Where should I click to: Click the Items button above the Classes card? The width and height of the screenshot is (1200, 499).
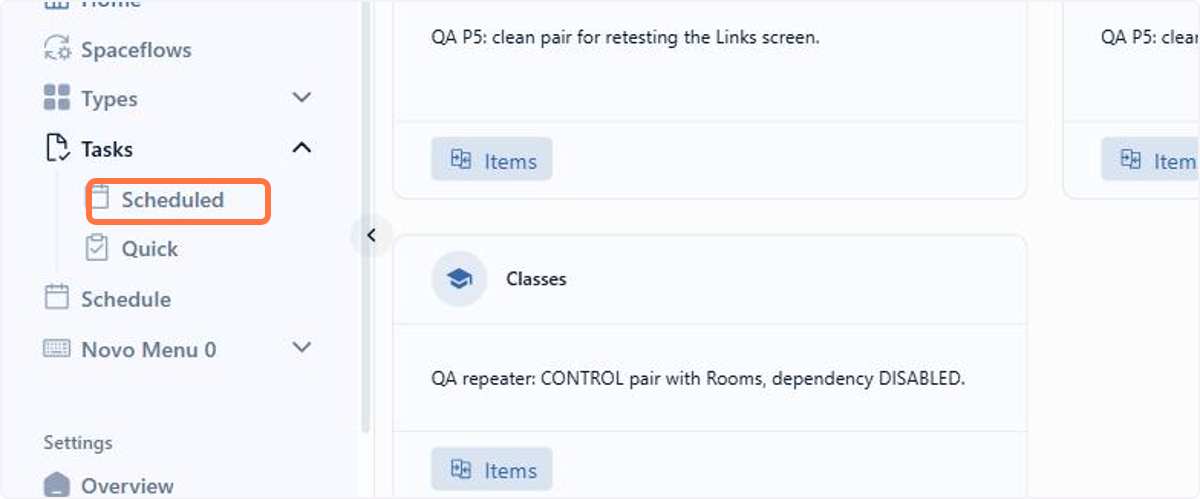492,161
